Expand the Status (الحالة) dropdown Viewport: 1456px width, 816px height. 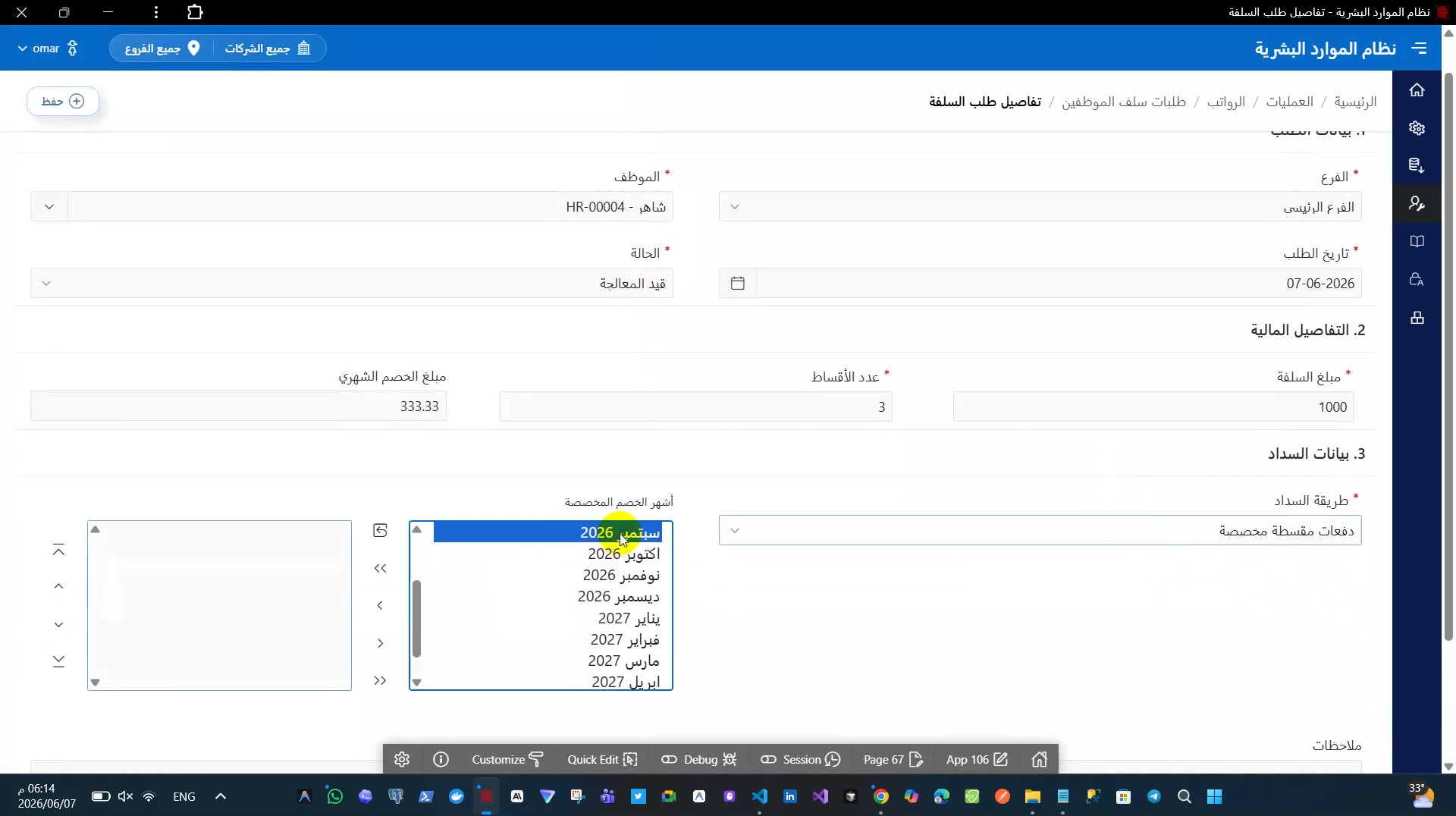pyautogui.click(x=352, y=284)
